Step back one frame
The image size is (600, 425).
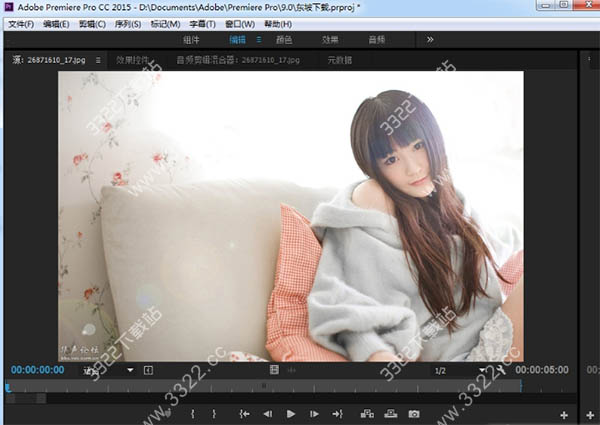268,414
